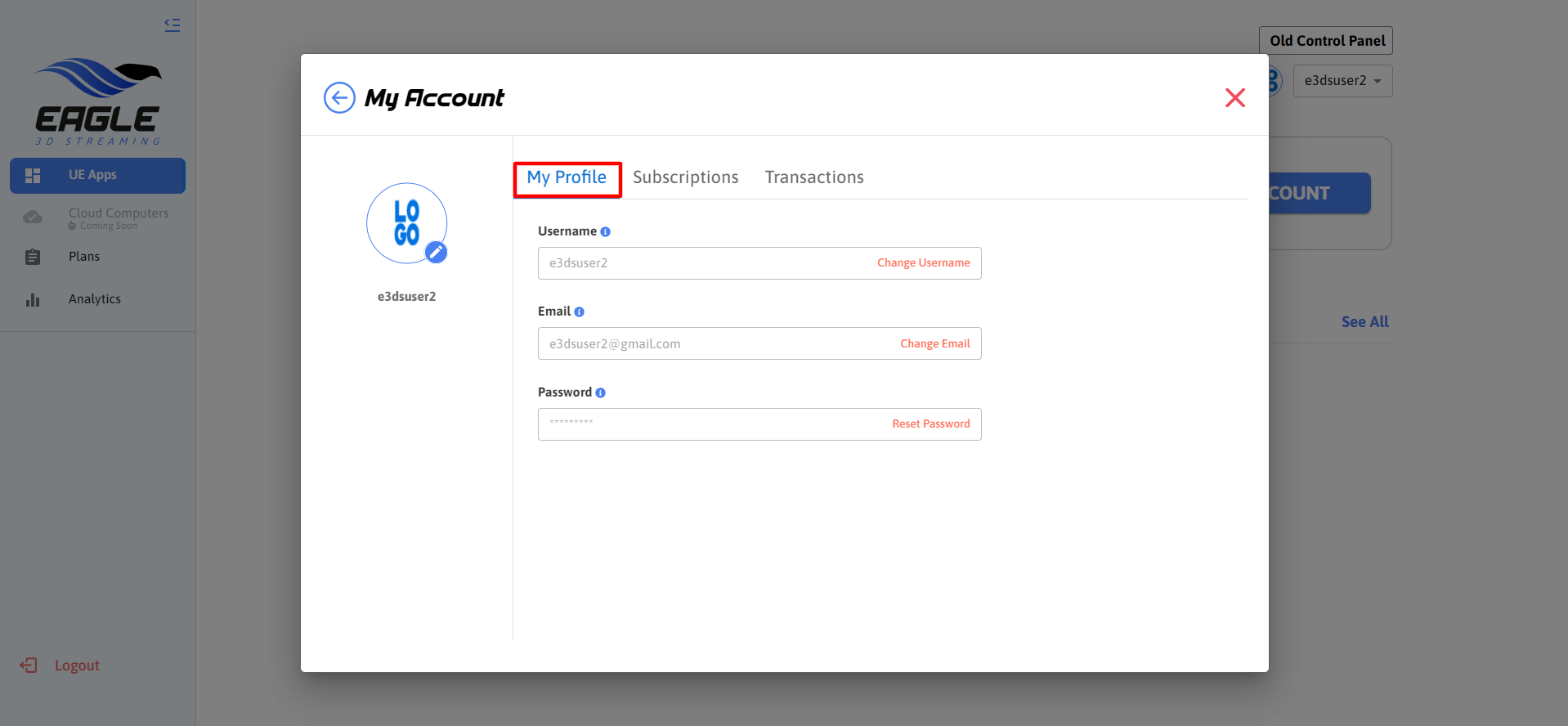Click the profile logo avatar image
The height and width of the screenshot is (726, 1568).
click(406, 222)
